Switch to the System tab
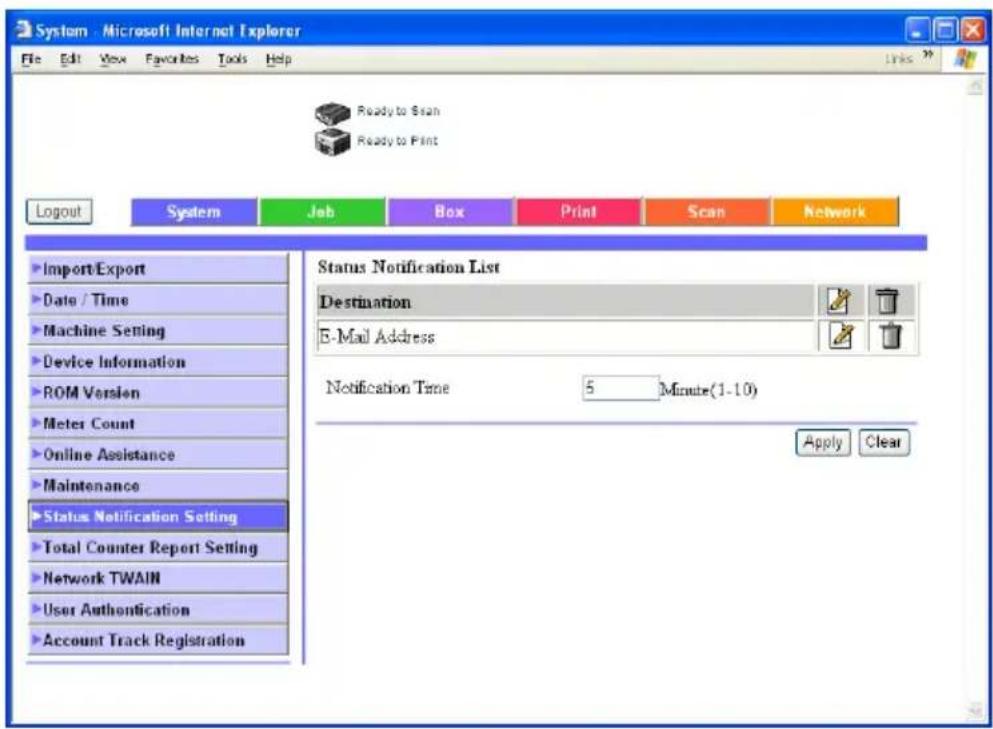This screenshot has width=993, height=729. (194, 212)
